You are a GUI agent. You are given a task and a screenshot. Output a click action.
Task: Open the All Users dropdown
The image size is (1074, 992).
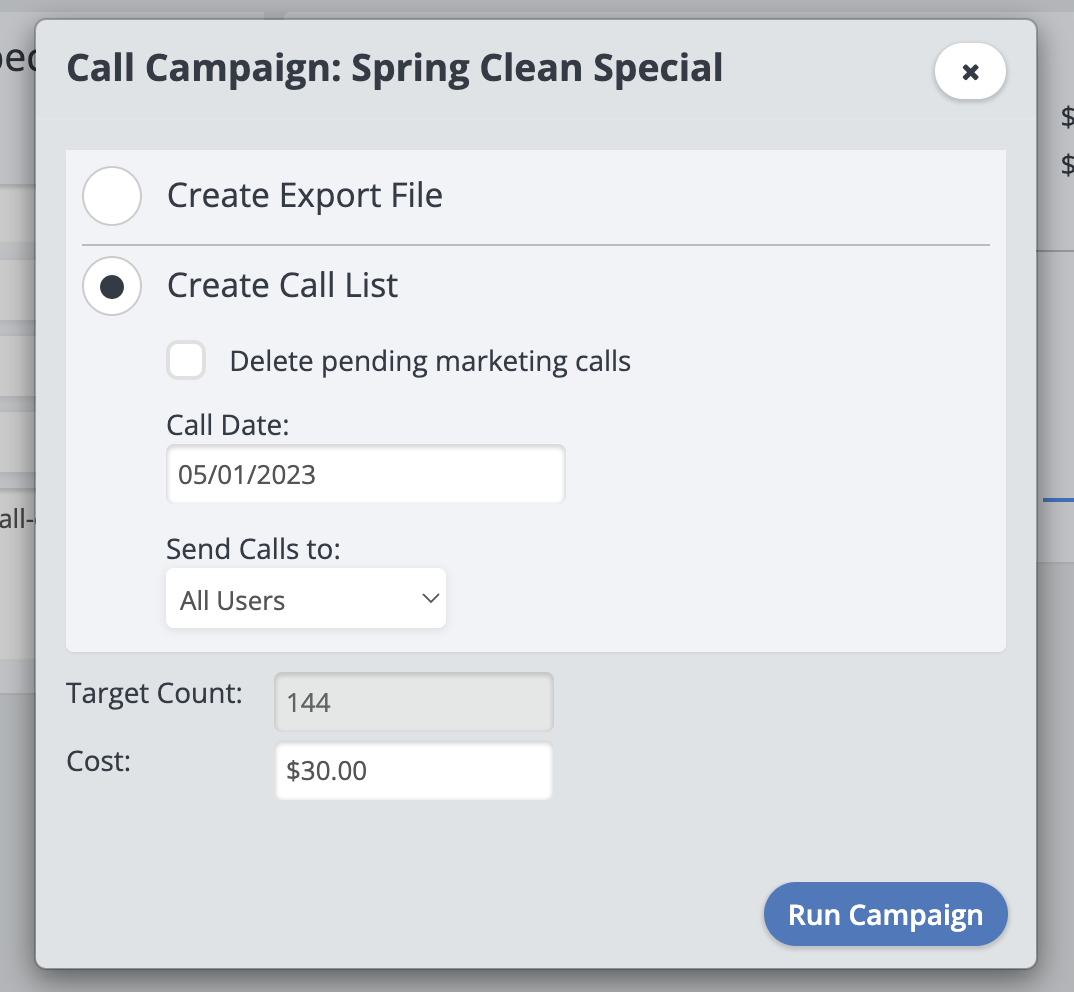pos(305,600)
